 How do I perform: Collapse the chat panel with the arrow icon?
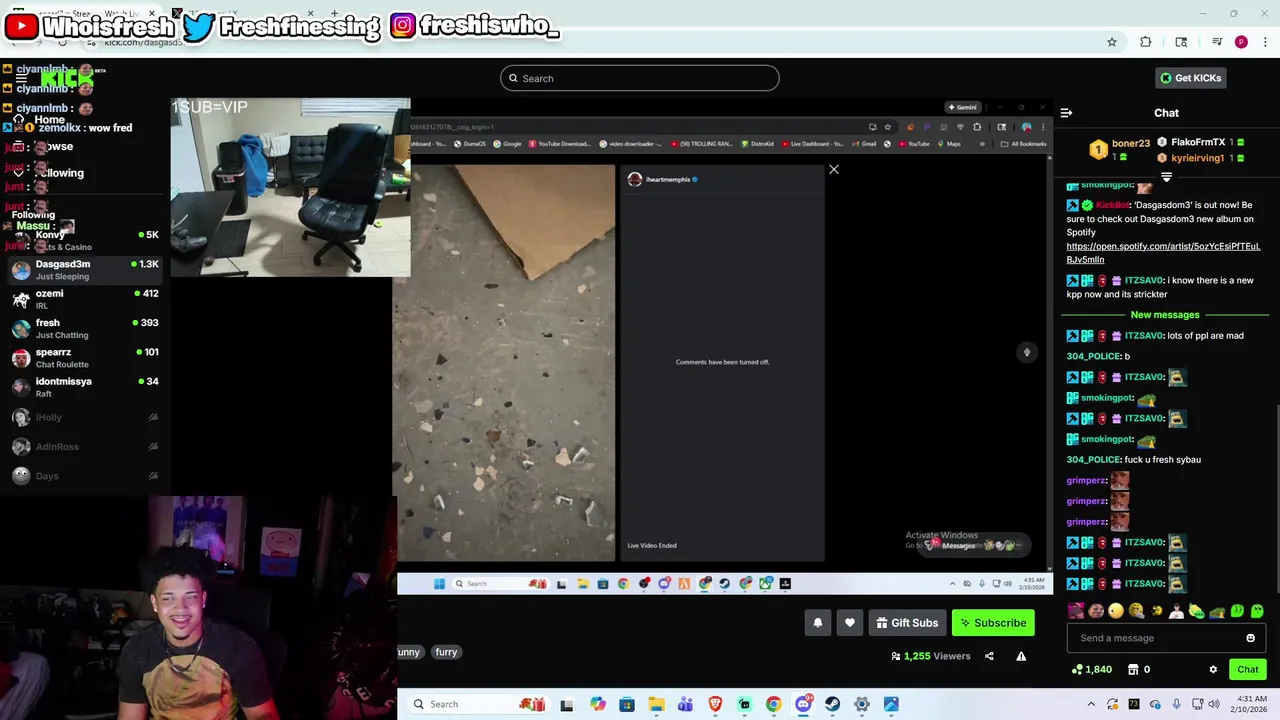(x=1066, y=113)
